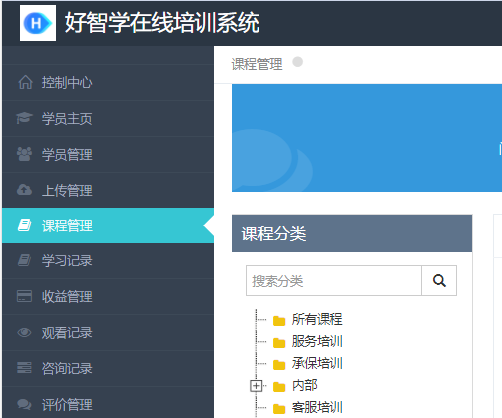The image size is (502, 418).
Task: Click the magnifier search button for categories
Action: coord(439,281)
